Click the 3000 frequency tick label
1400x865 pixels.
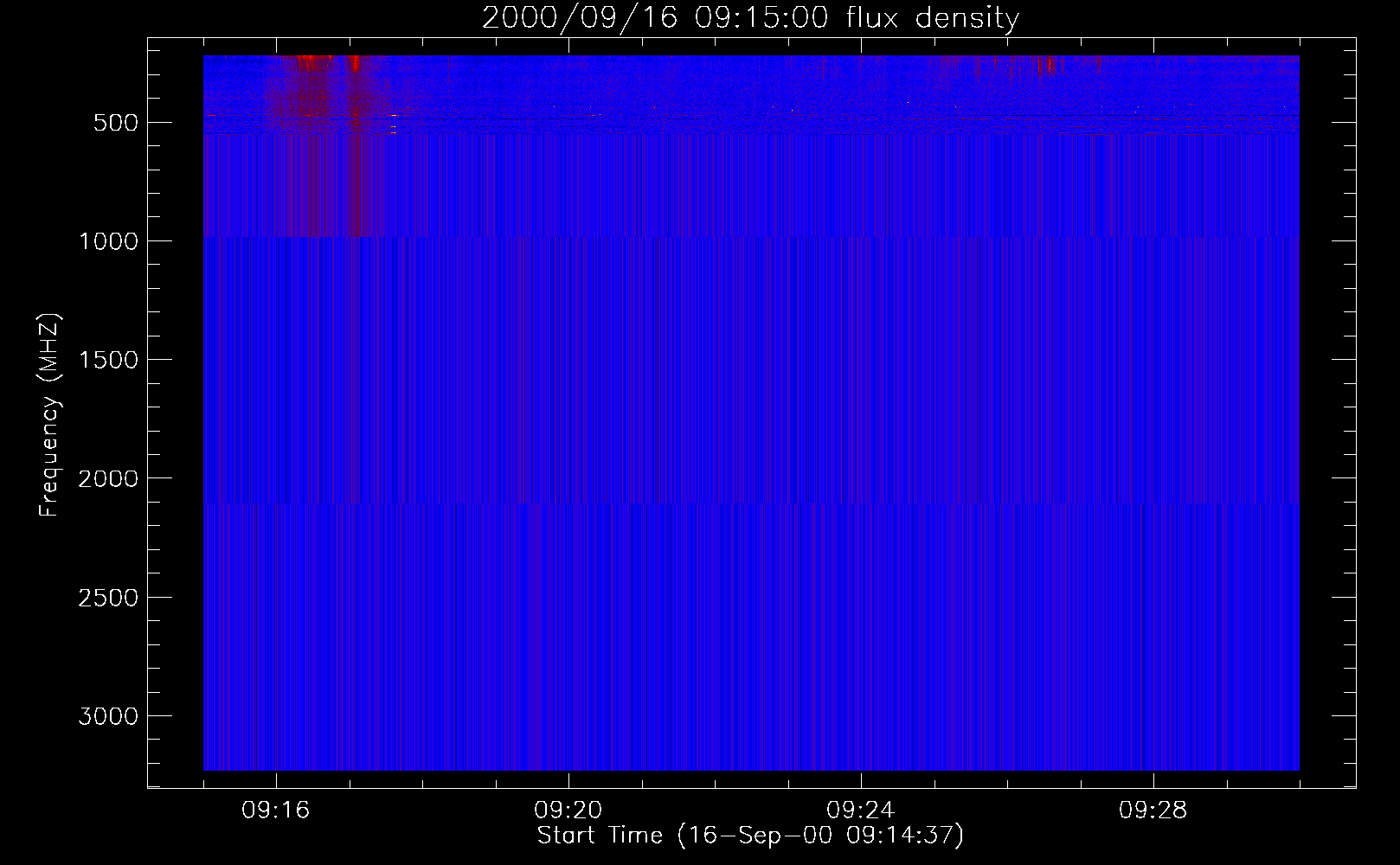click(x=108, y=716)
